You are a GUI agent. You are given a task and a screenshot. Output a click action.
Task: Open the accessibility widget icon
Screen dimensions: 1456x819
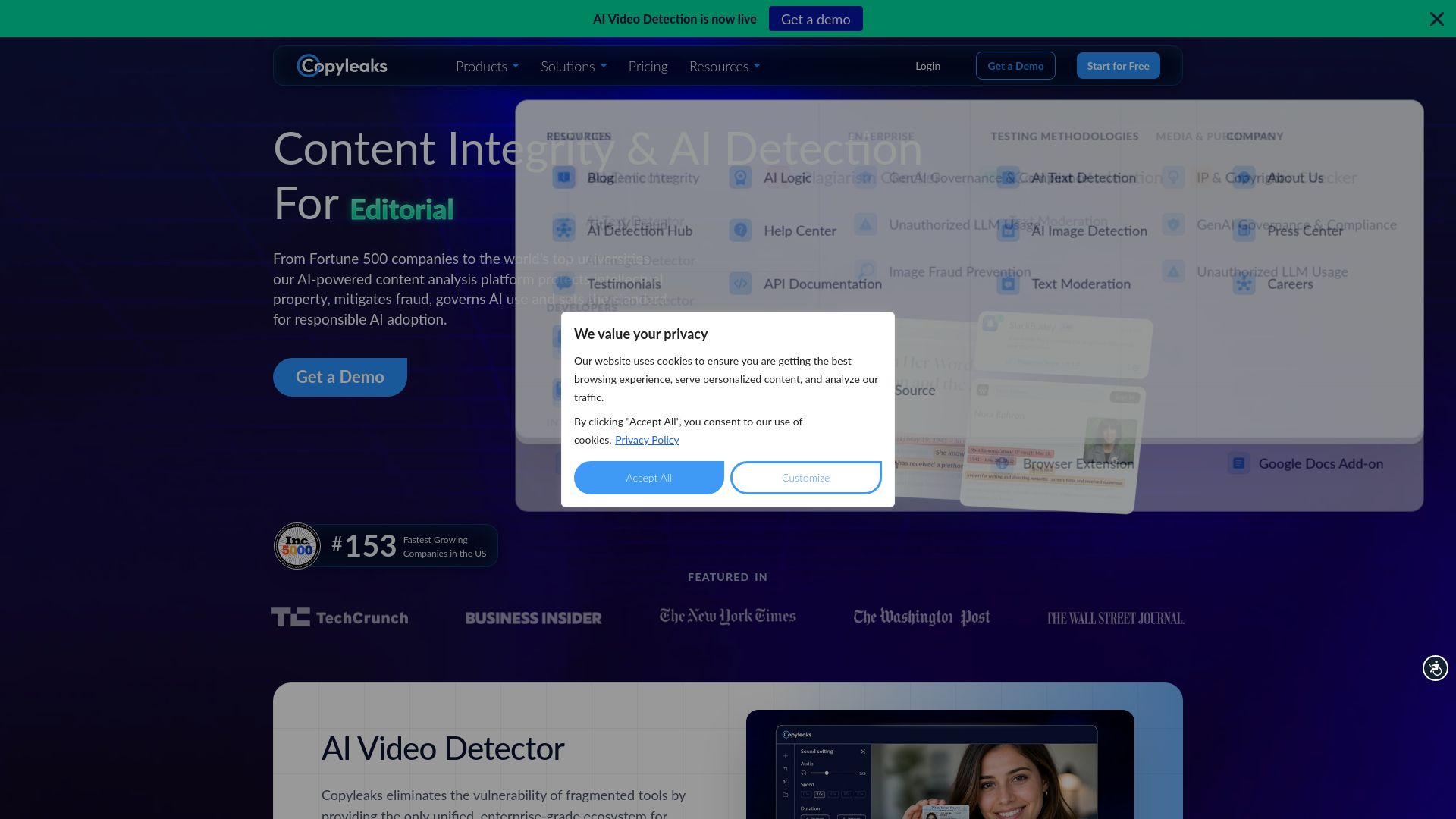click(x=1435, y=668)
